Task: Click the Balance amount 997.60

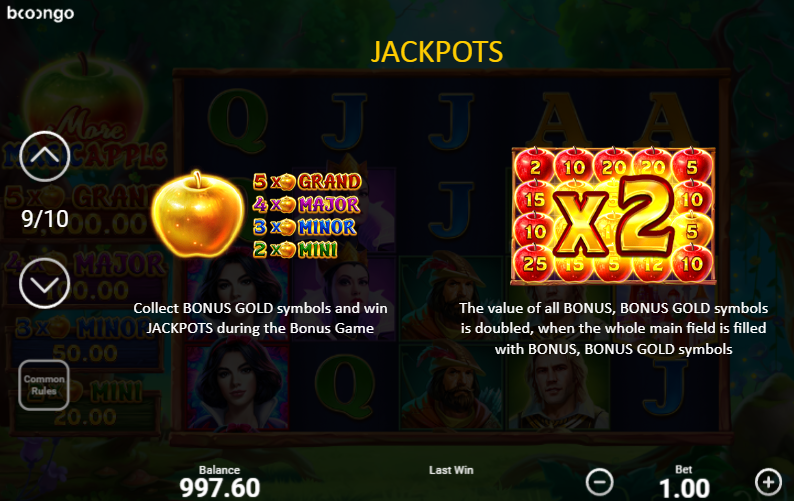Action: 220,488
